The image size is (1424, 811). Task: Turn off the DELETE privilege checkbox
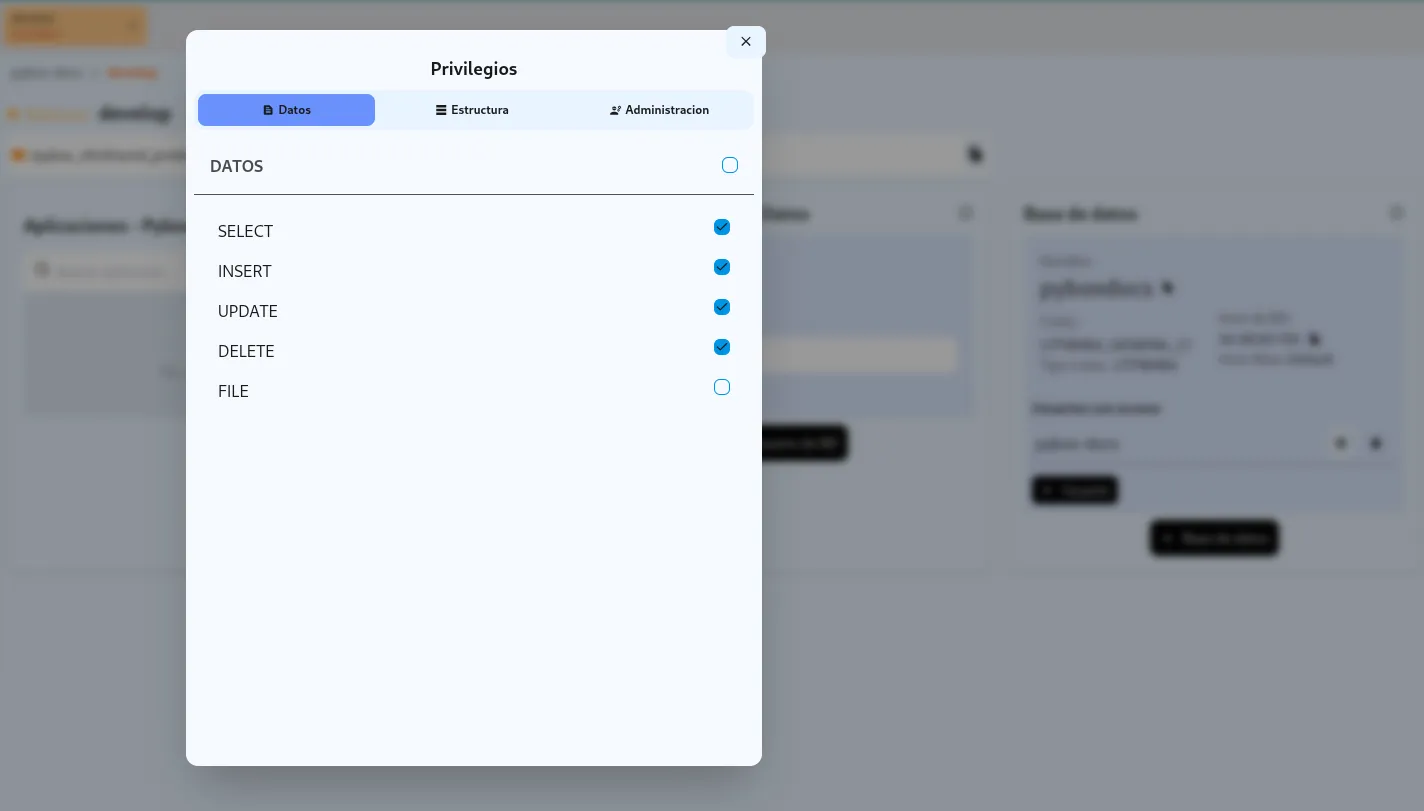coord(722,347)
